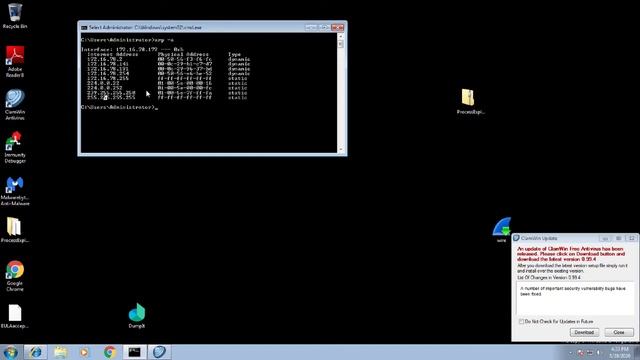640x360 pixels.
Task: Launch the DumpIt desktop icon
Action: click(137, 316)
